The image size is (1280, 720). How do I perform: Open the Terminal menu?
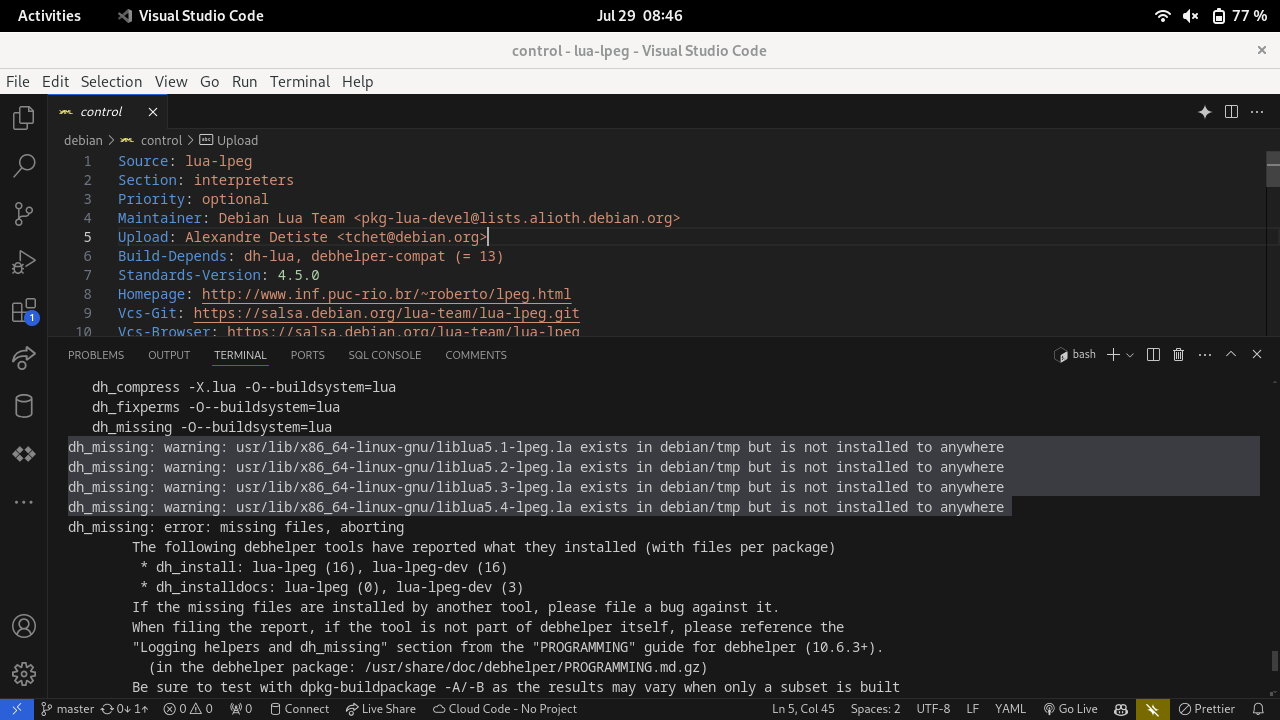click(x=299, y=82)
